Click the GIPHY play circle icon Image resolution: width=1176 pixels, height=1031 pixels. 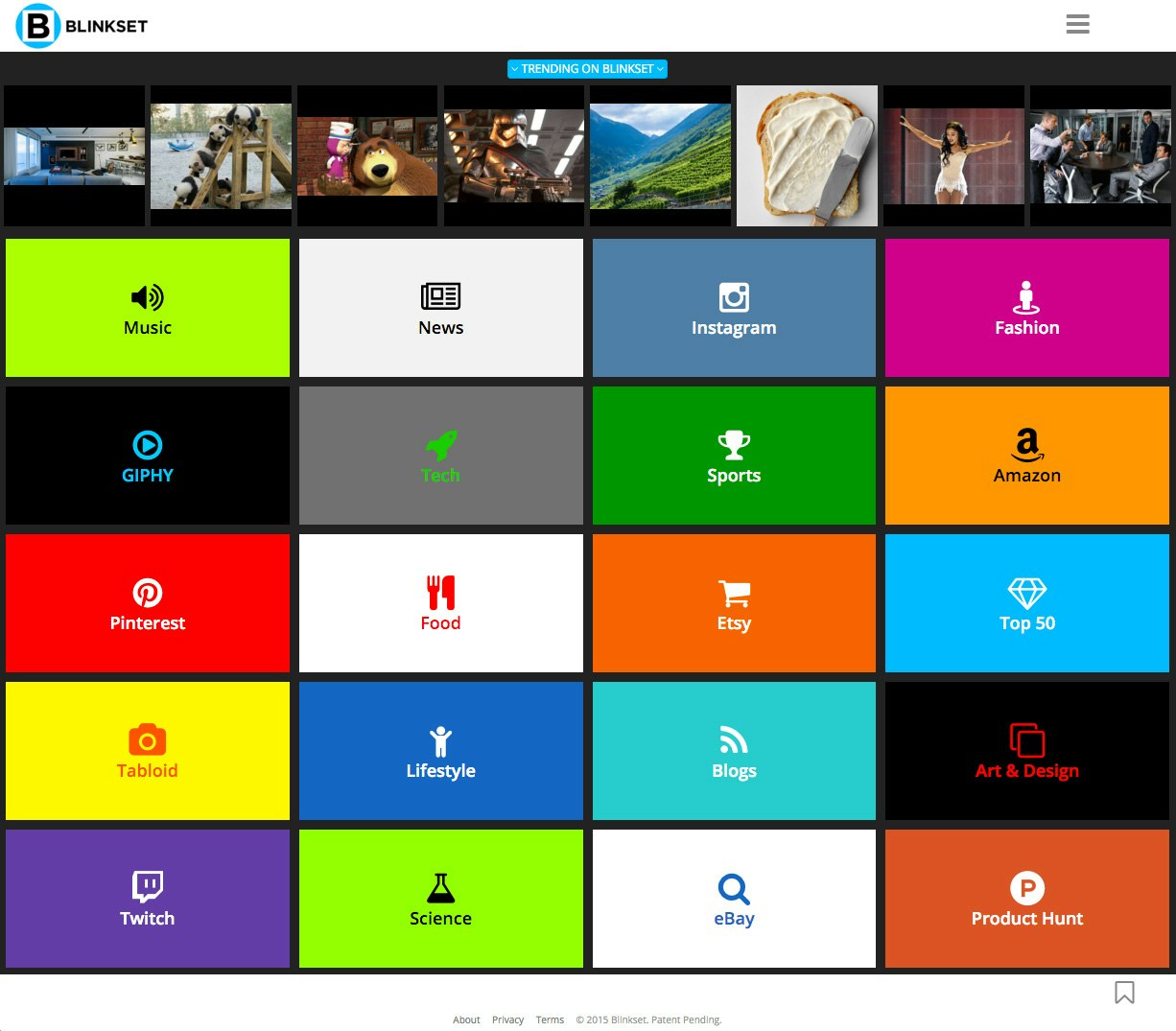(148, 445)
